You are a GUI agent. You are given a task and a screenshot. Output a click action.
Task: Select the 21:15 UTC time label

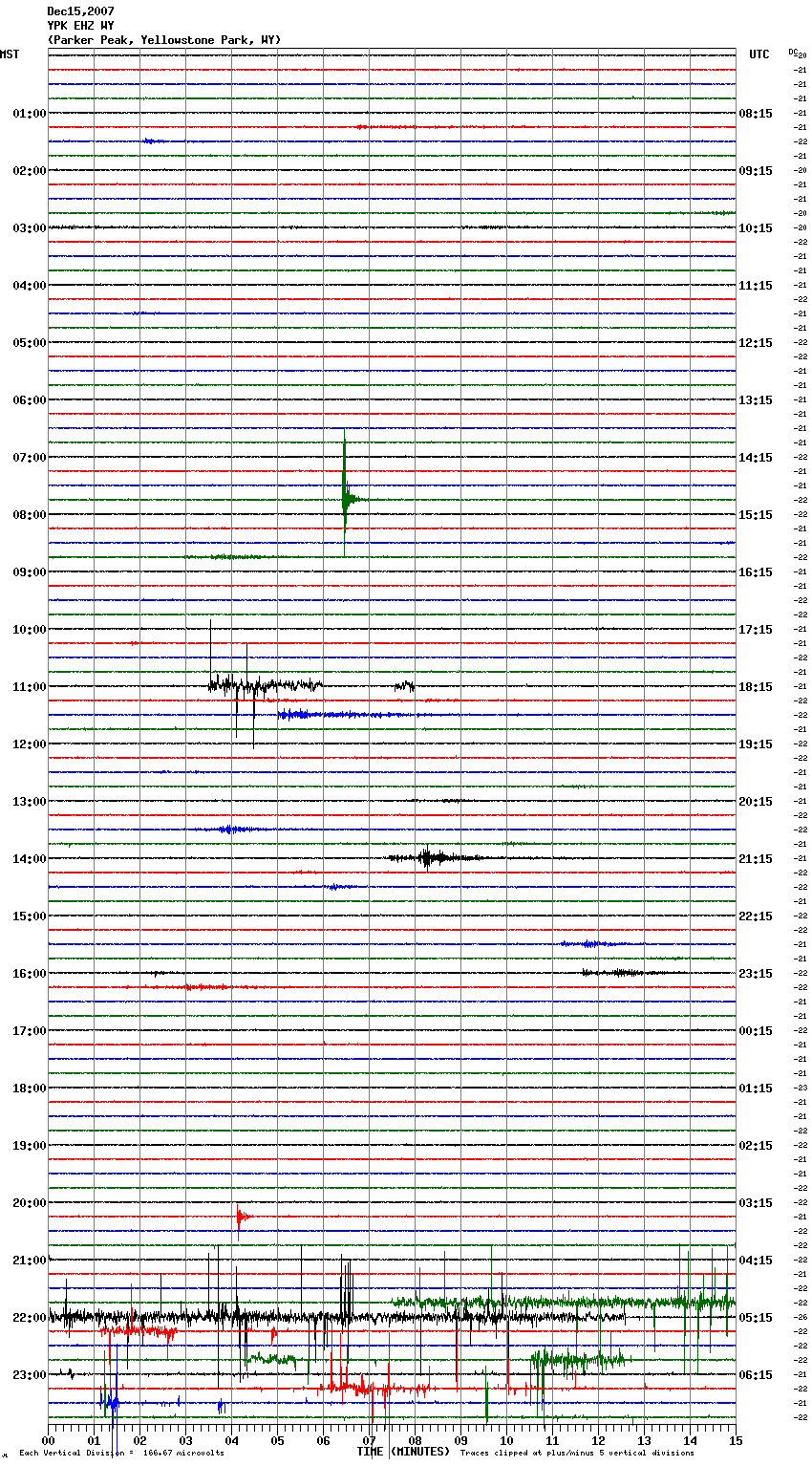coord(756,859)
